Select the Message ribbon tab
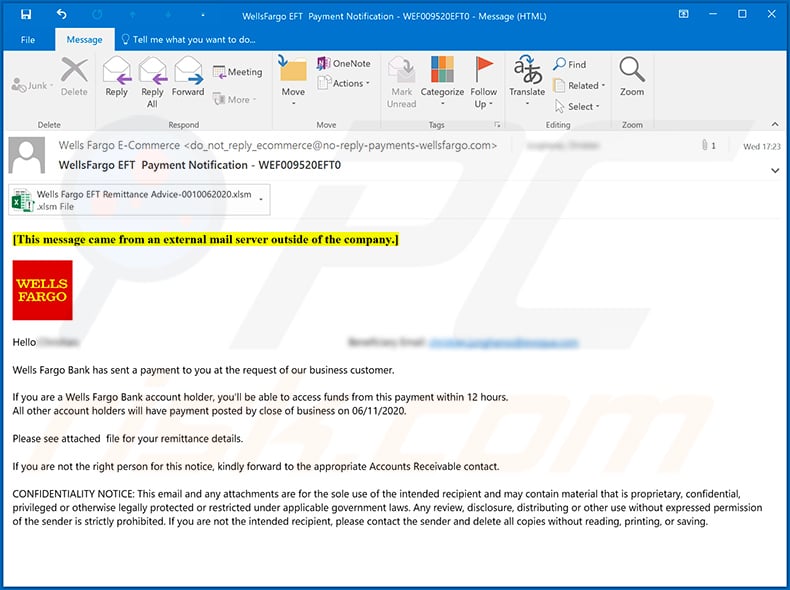Screen dimensions: 790x590 [84, 40]
